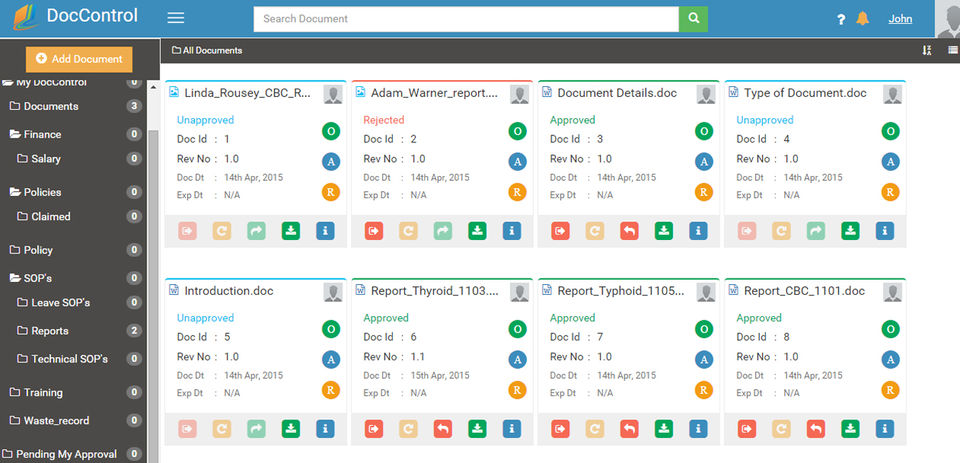Show info for Report_CBC_1101.doc
The image size is (960, 463).
885,429
